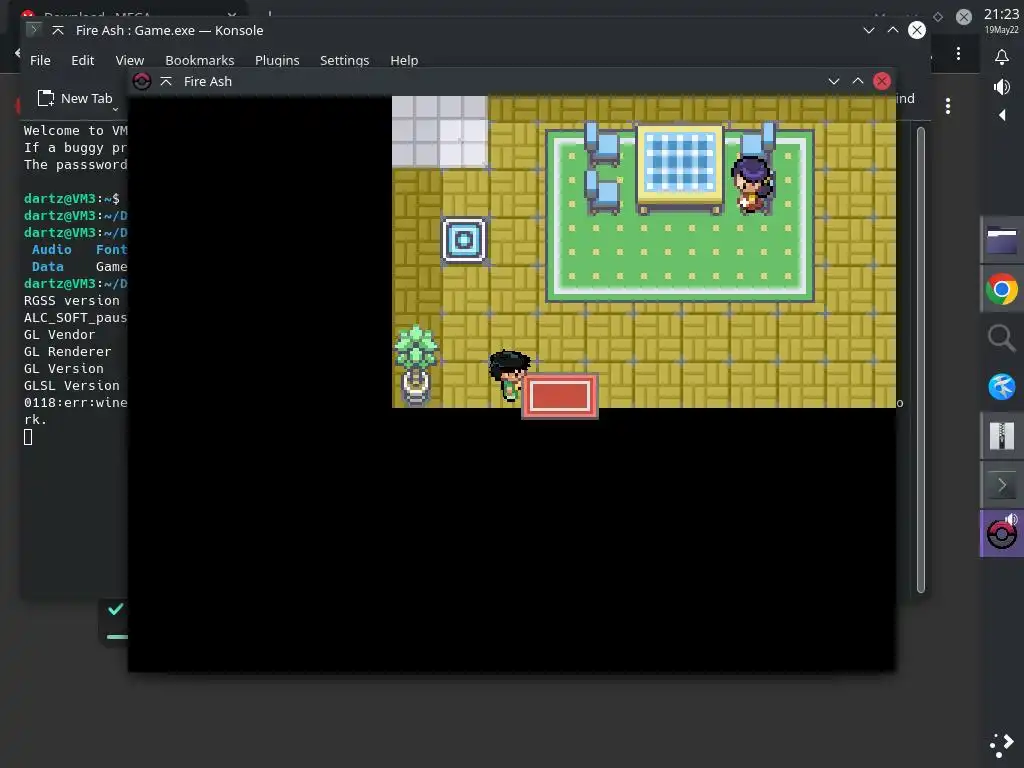Click the New Tab button in Konsole
1024x768 pixels.
pos(74,98)
